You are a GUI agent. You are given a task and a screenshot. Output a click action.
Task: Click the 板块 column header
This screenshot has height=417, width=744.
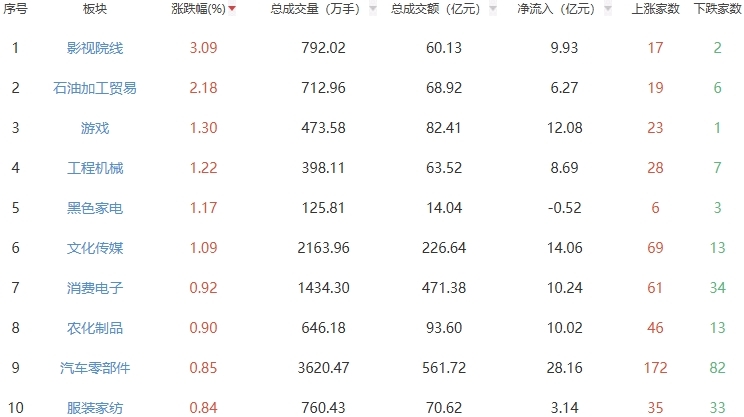coord(95,9)
